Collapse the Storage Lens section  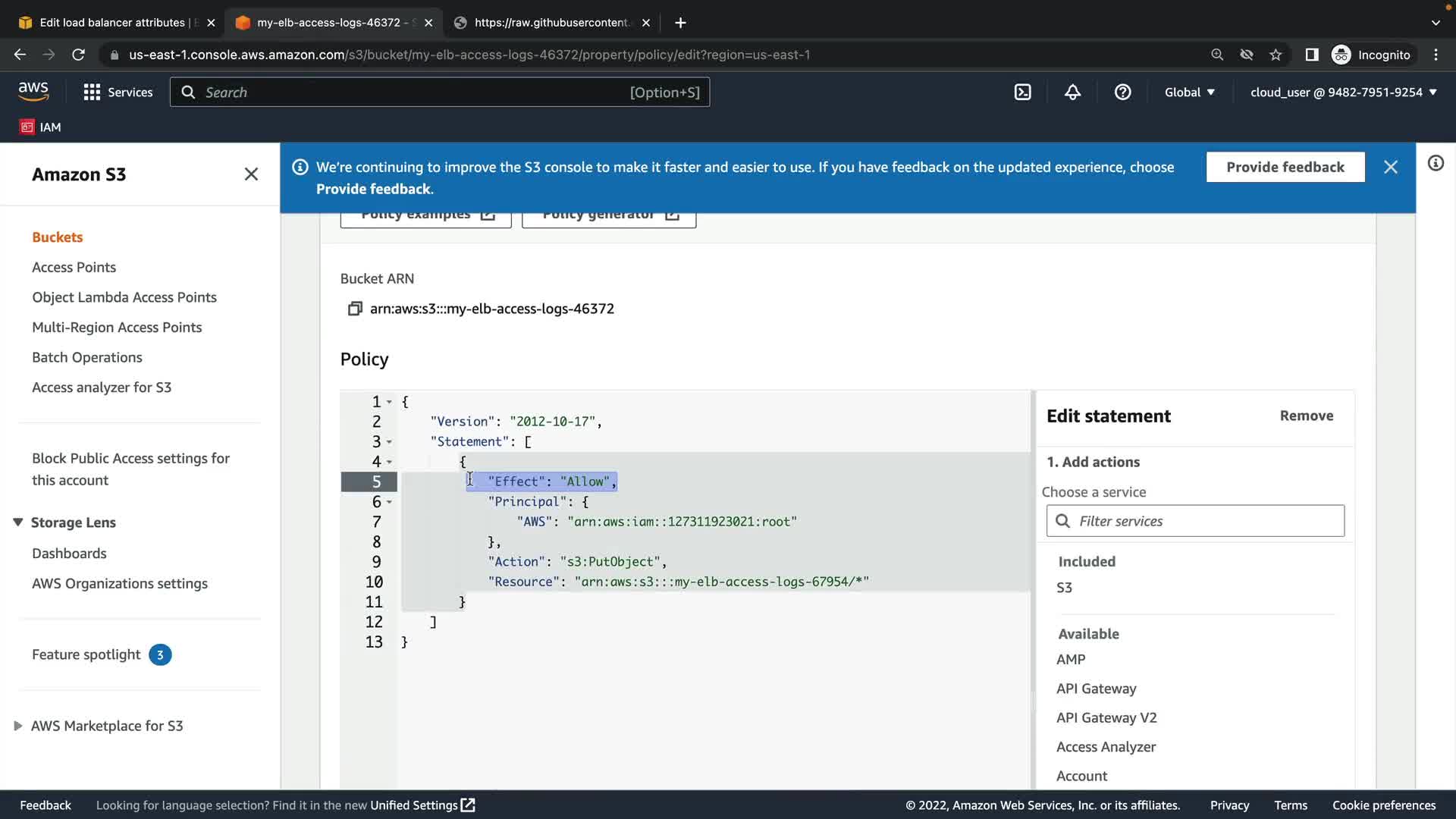click(18, 522)
